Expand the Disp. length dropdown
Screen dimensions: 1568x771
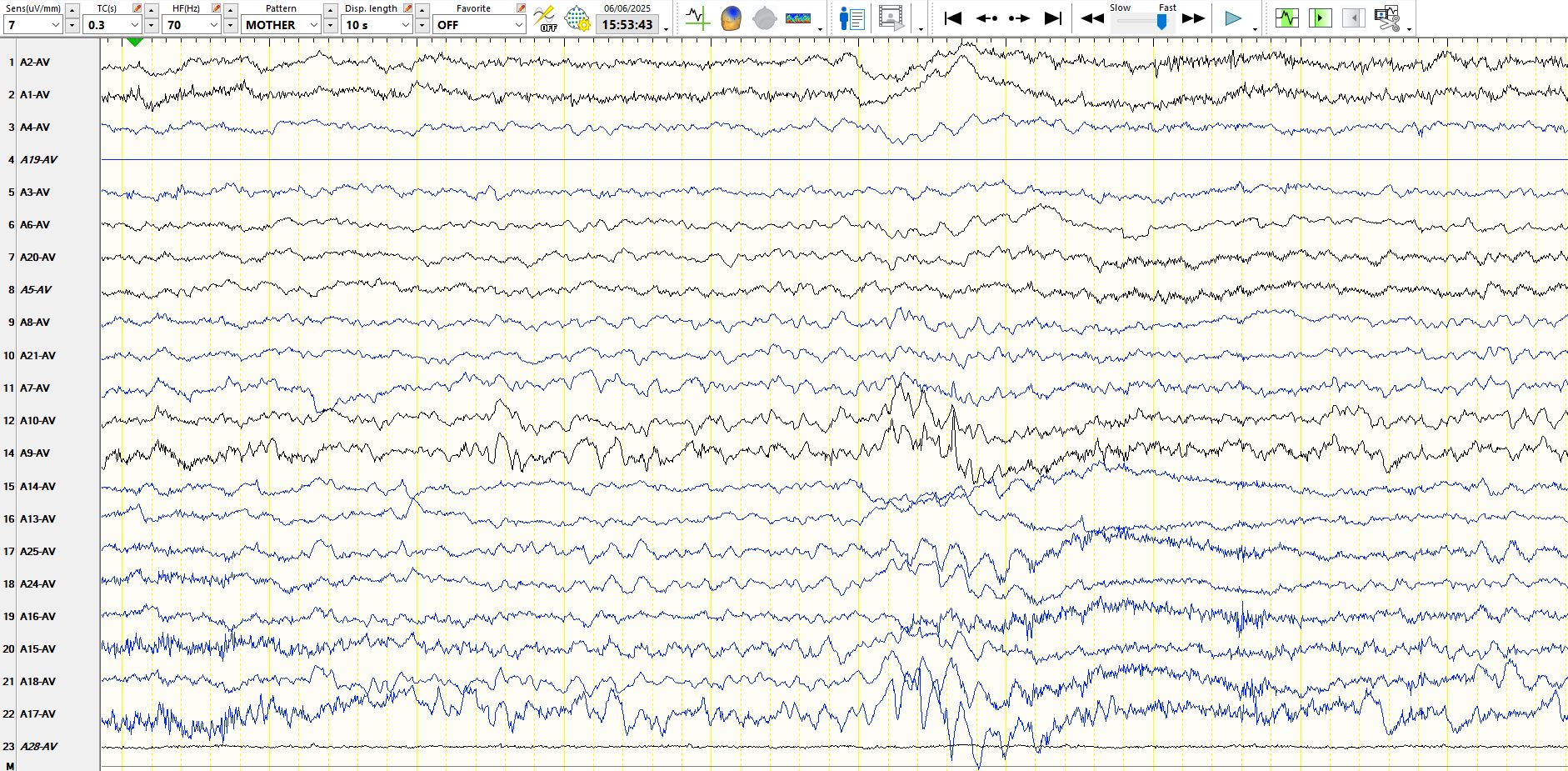pyautogui.click(x=406, y=25)
